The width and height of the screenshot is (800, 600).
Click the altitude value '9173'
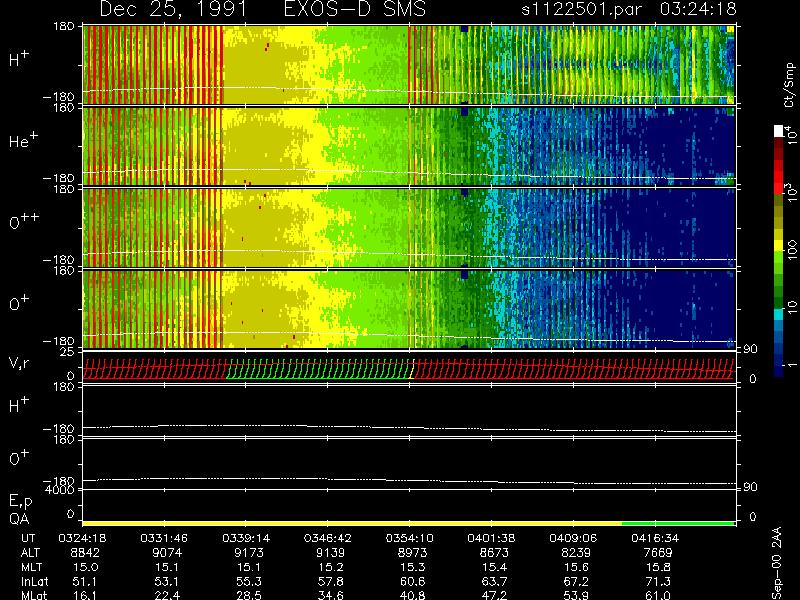tap(249, 553)
